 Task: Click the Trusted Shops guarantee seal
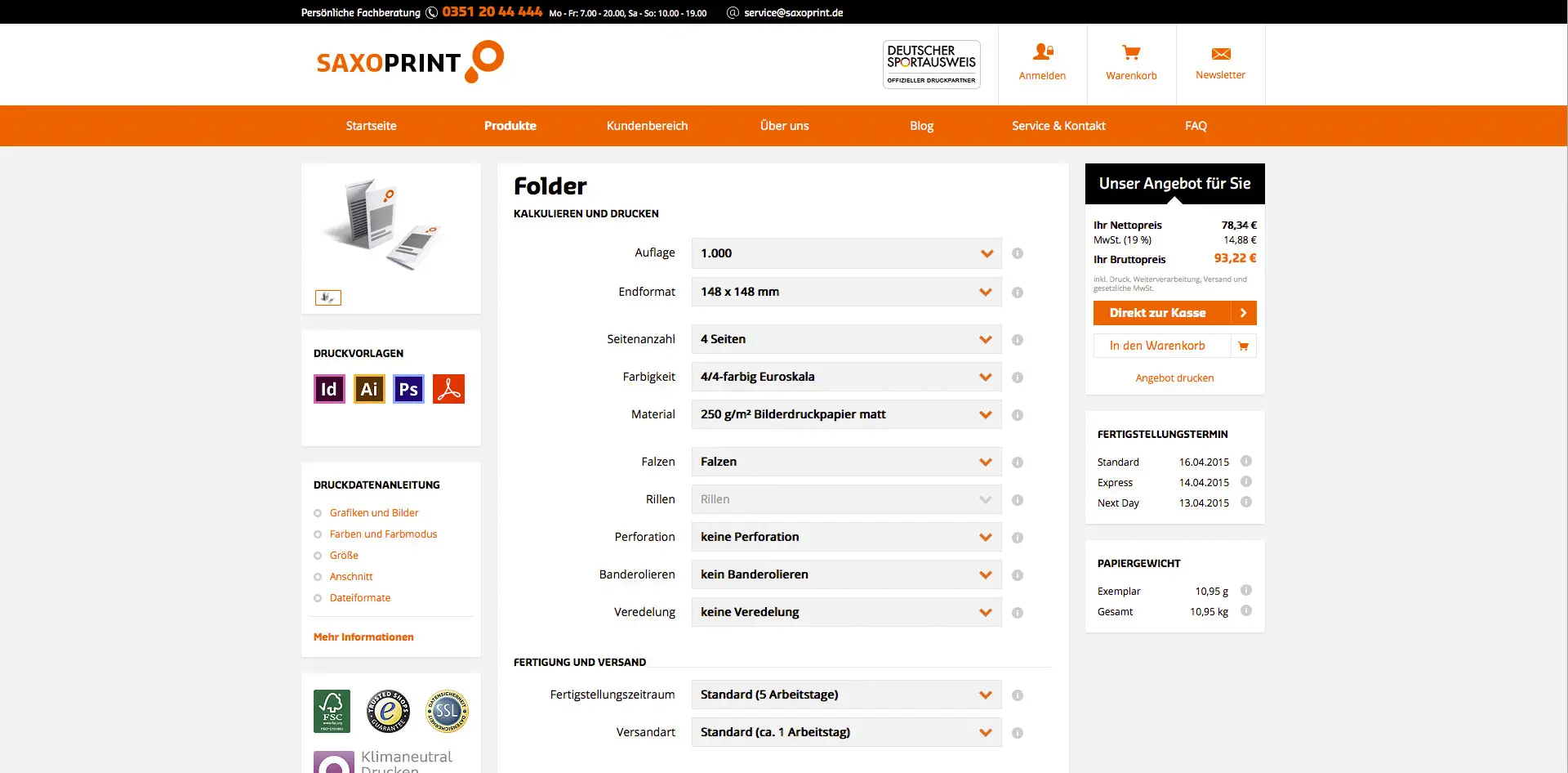[x=389, y=711]
